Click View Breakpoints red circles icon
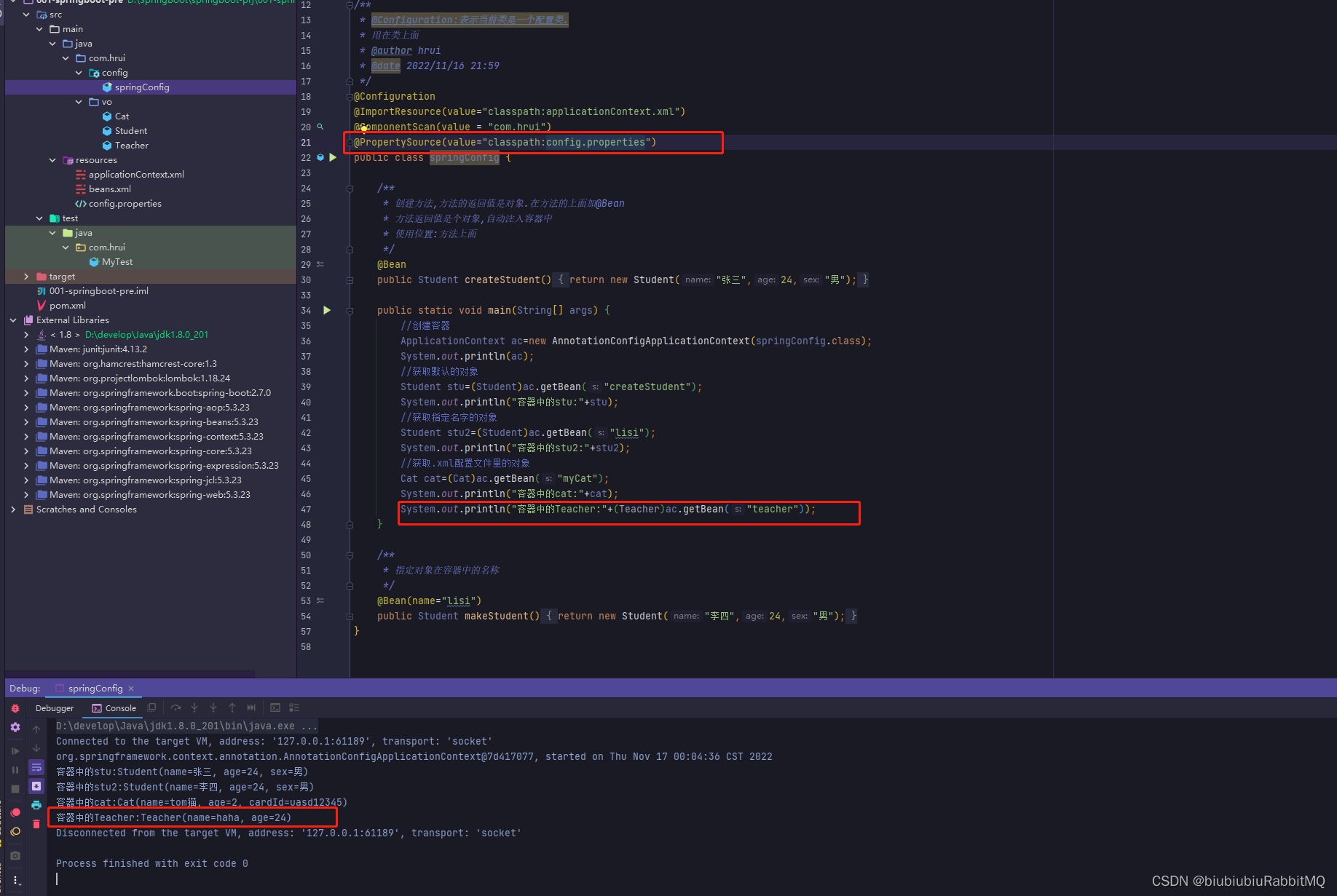Image resolution: width=1337 pixels, height=896 pixels. click(x=15, y=812)
